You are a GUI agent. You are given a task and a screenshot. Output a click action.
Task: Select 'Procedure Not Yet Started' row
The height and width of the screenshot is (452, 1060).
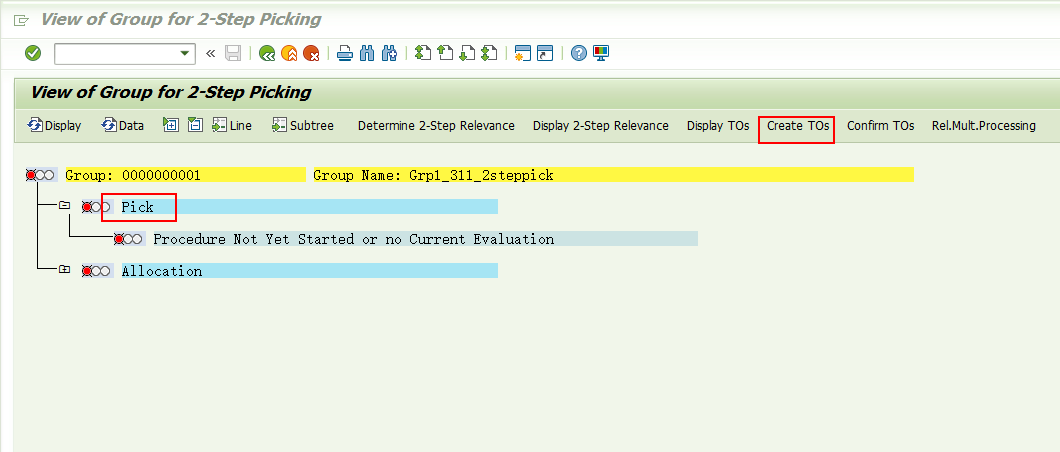(x=425, y=239)
